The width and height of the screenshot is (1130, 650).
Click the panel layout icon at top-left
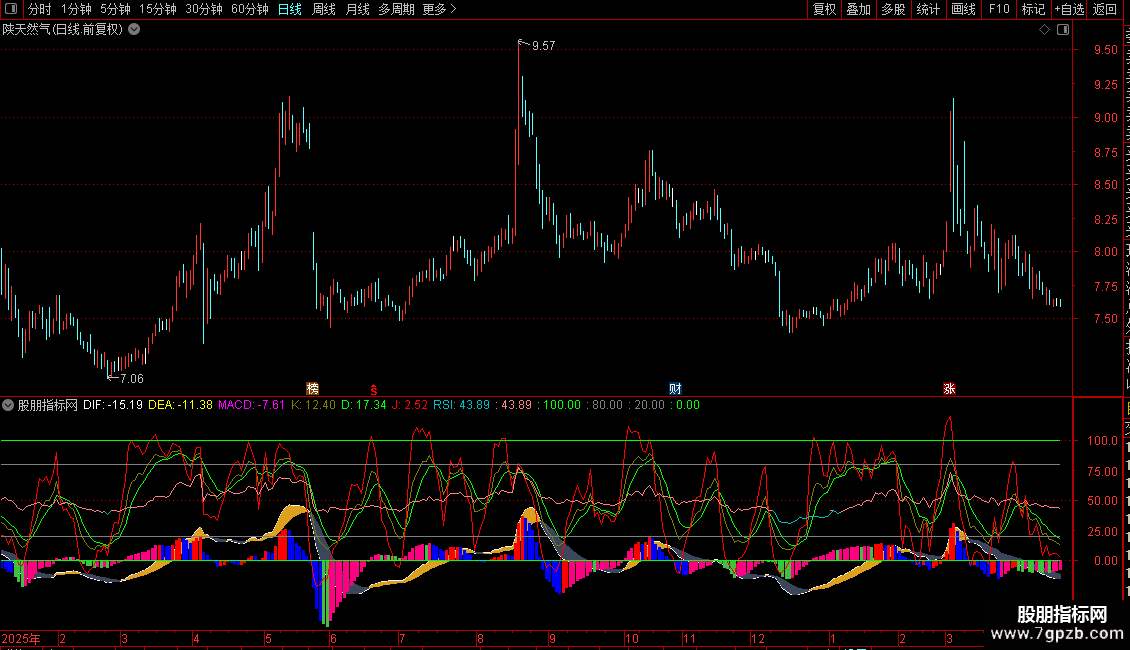click(10, 9)
